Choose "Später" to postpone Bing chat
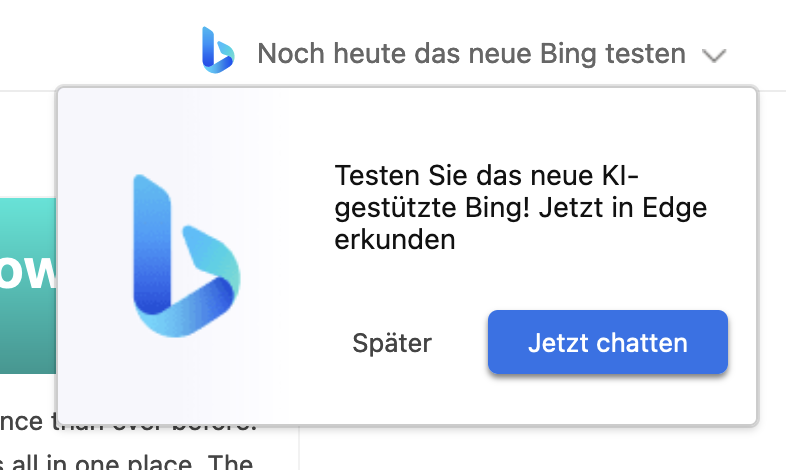This screenshot has width=786, height=470. pyautogui.click(x=392, y=344)
